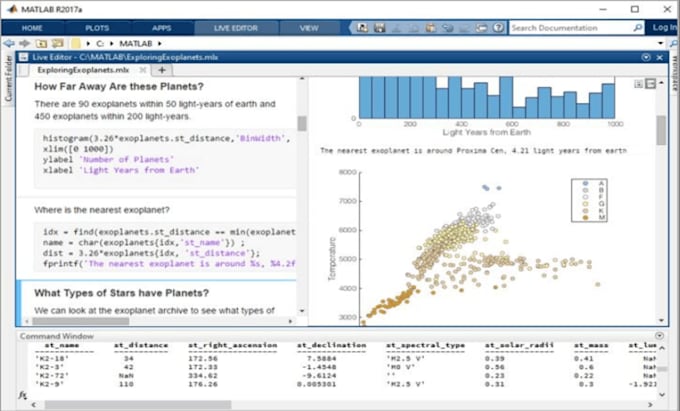Go back with the blue left arrow
The height and width of the screenshot is (411, 680).
pos(9,43)
